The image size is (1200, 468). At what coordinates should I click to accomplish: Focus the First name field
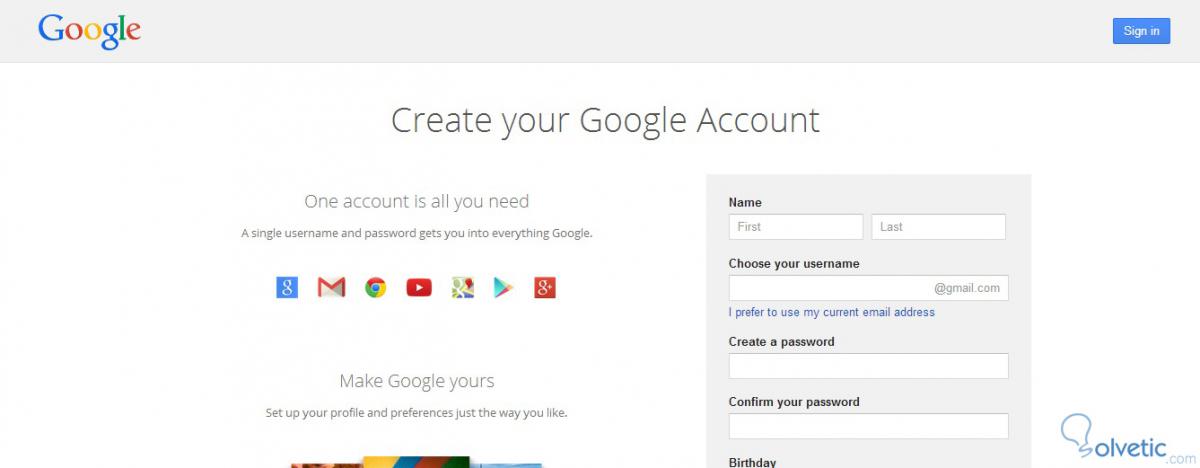click(x=795, y=227)
